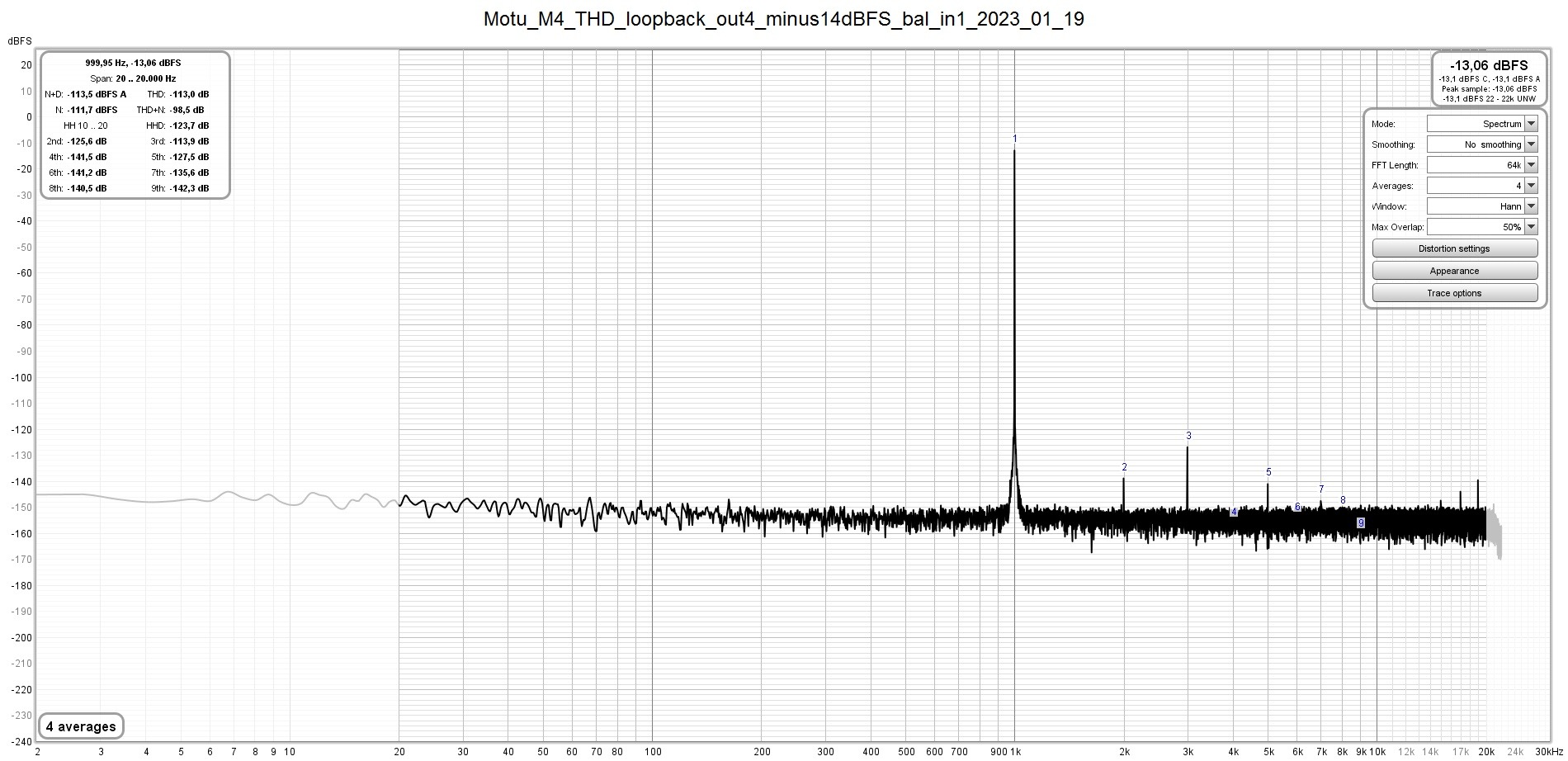Expand the FFT Length dropdown showing 64k

coord(1482,165)
